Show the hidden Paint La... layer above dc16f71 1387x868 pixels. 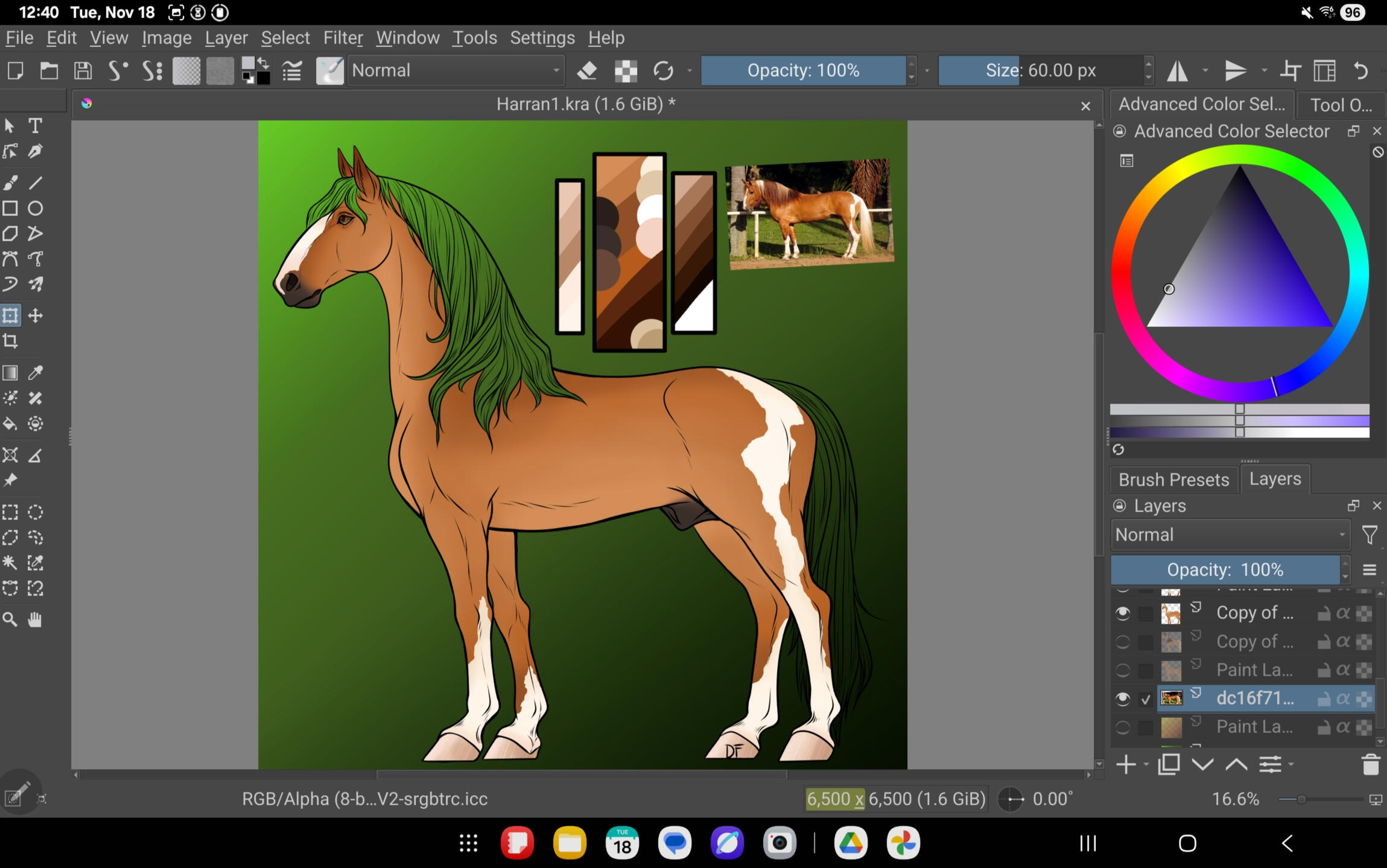coord(1122,670)
